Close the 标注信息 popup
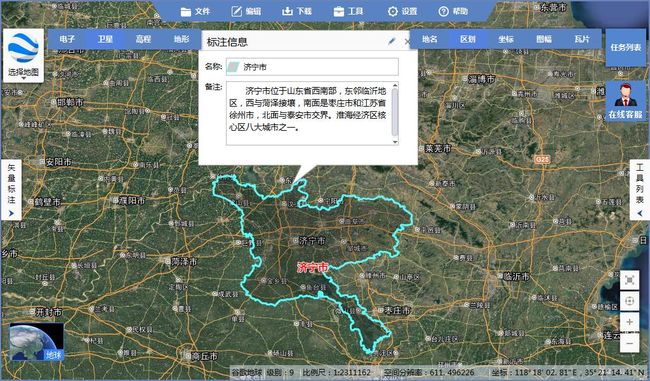This screenshot has width=650, height=381. 407,41
